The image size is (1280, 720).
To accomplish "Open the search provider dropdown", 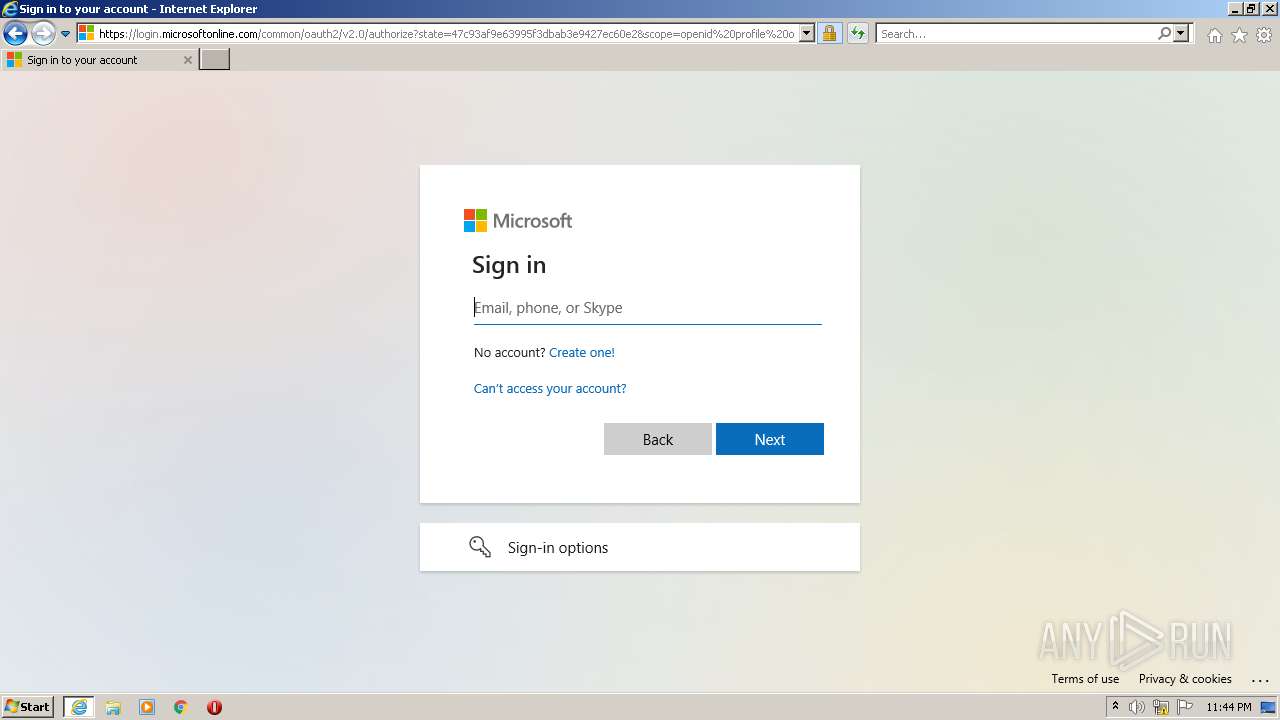I will pos(1181,34).
